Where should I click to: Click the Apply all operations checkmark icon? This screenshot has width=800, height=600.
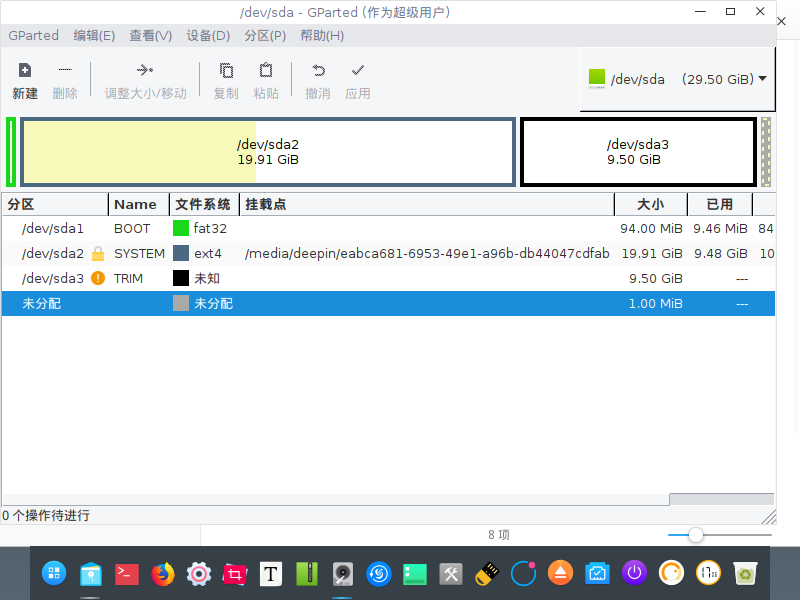pyautogui.click(x=358, y=70)
